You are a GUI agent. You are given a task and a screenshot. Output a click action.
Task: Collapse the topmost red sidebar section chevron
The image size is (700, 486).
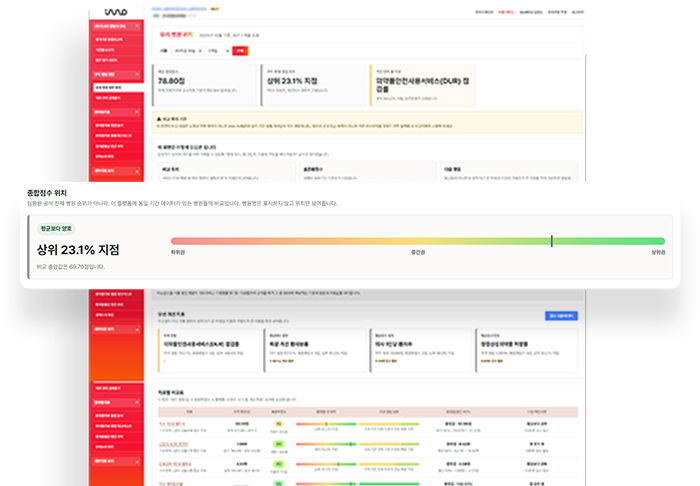(137, 26)
